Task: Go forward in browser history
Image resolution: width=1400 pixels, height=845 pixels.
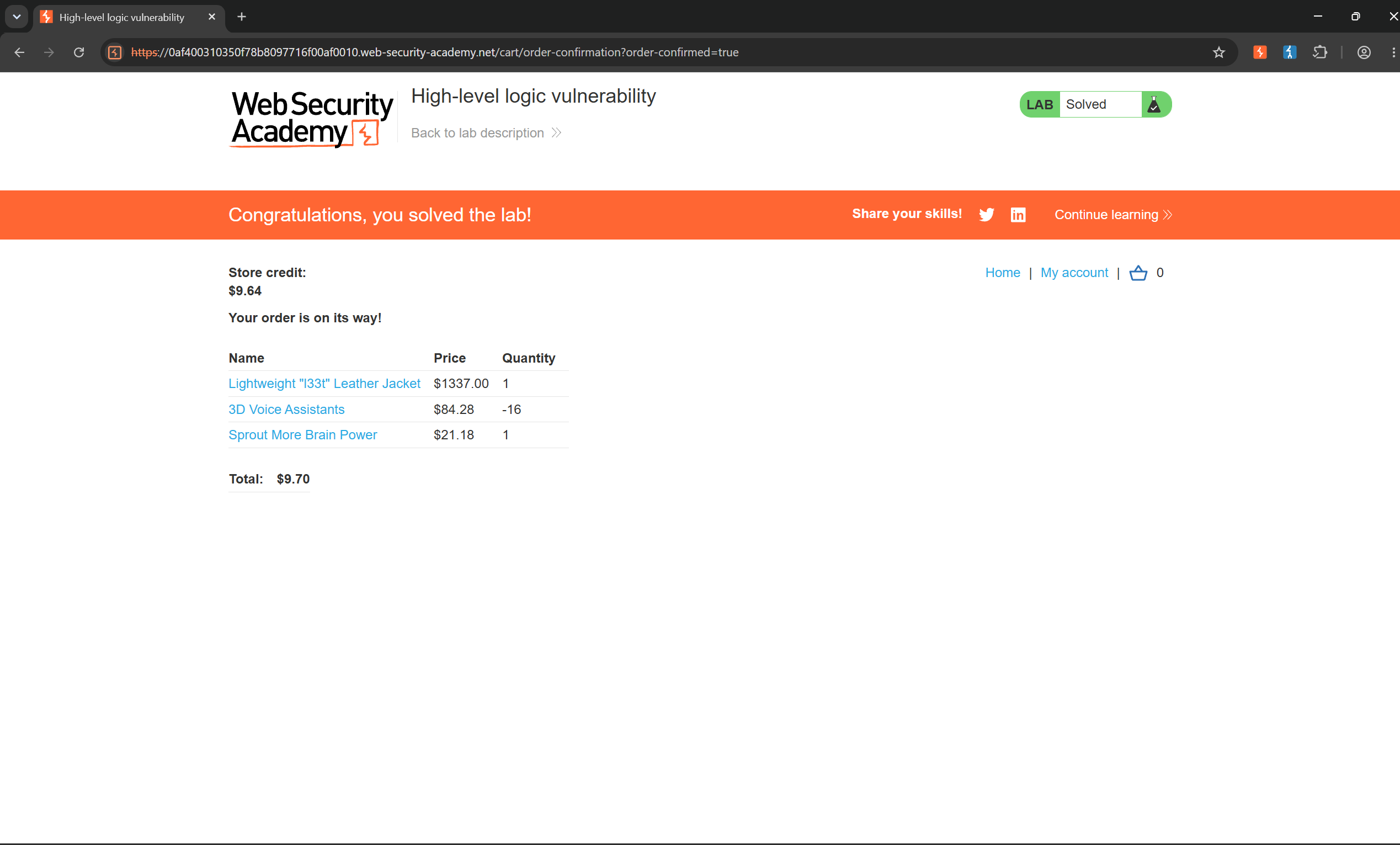Action: point(50,52)
